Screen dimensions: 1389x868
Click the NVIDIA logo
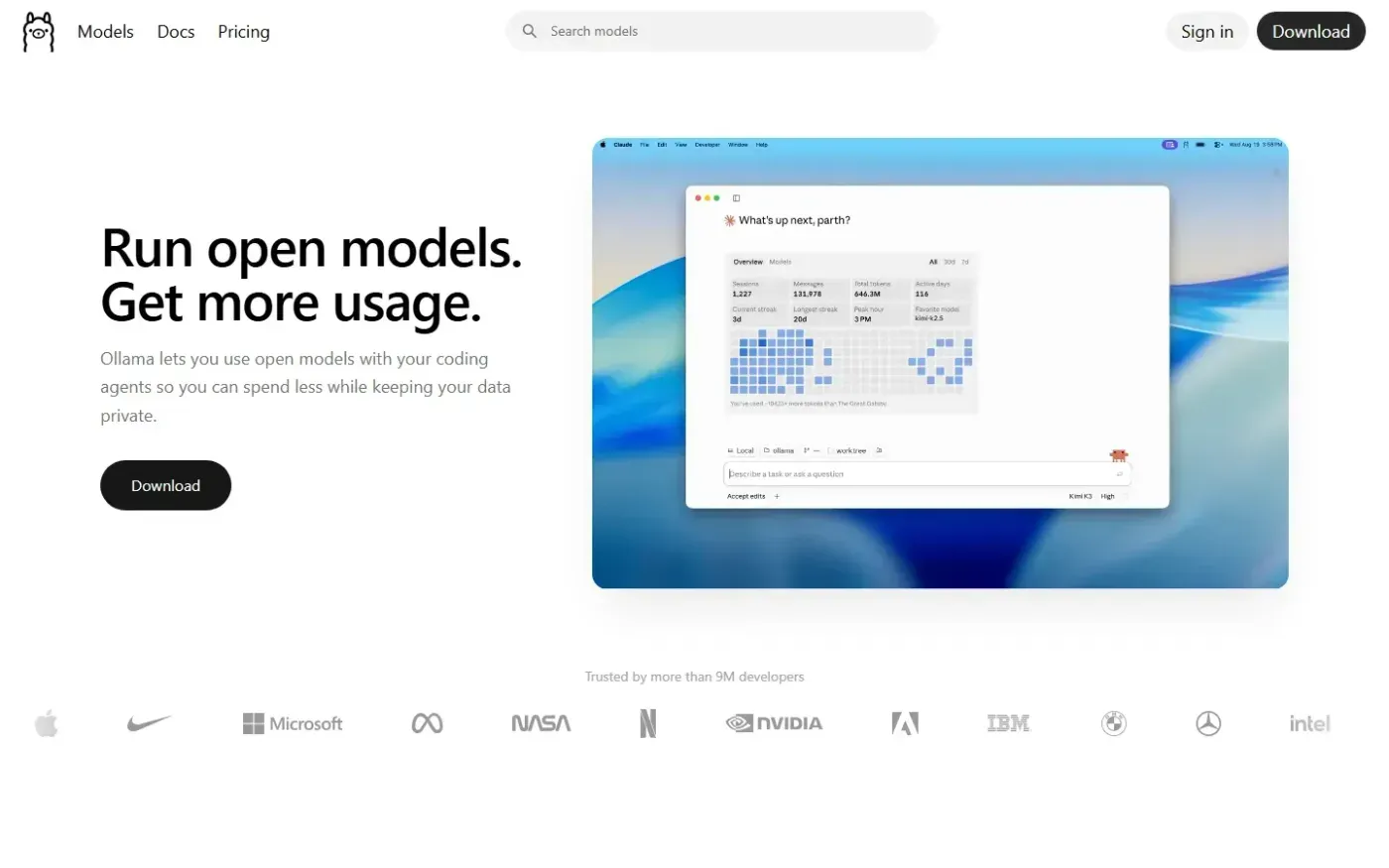point(774,723)
